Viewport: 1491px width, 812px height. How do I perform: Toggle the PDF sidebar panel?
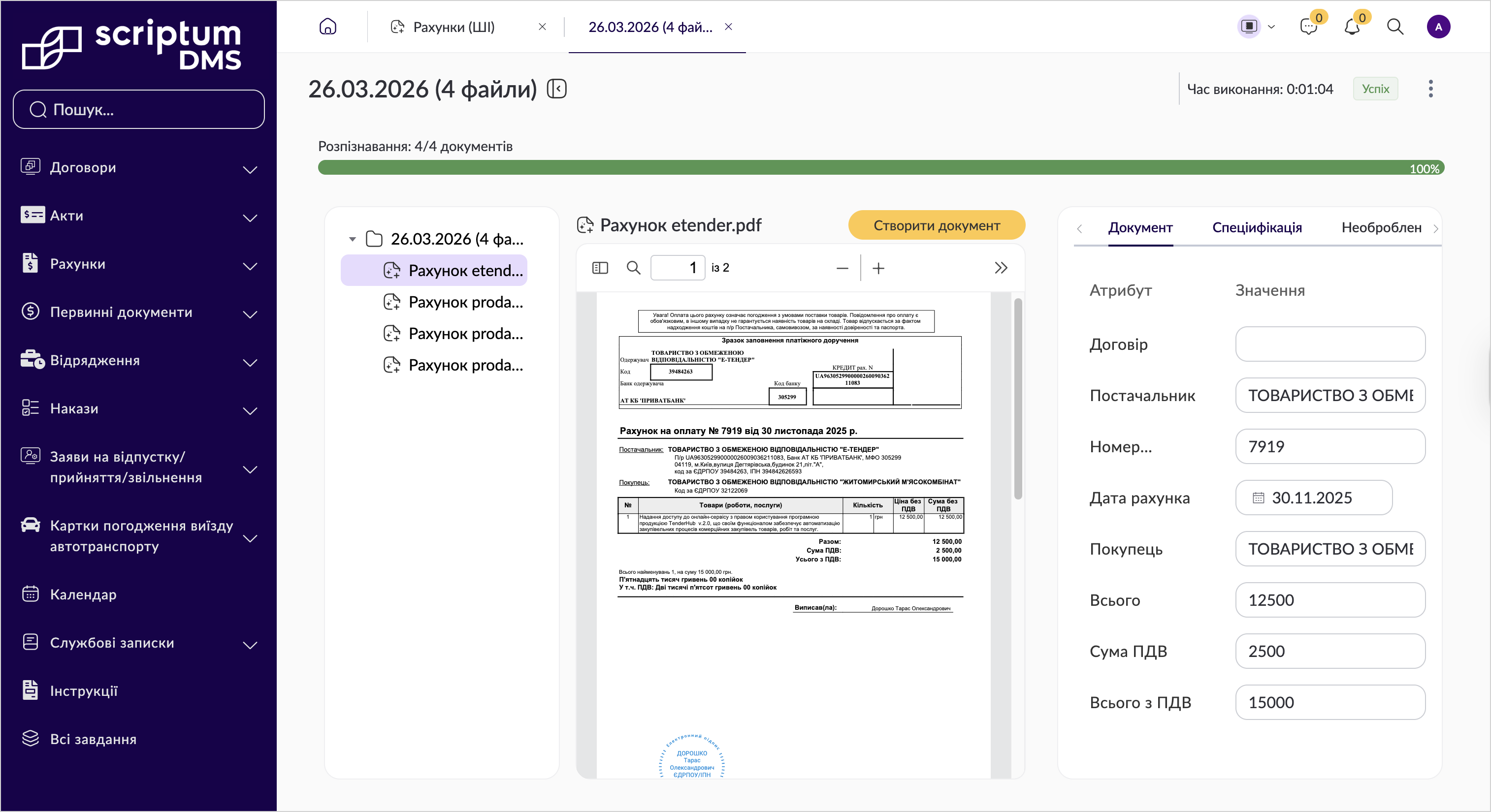pyautogui.click(x=600, y=268)
